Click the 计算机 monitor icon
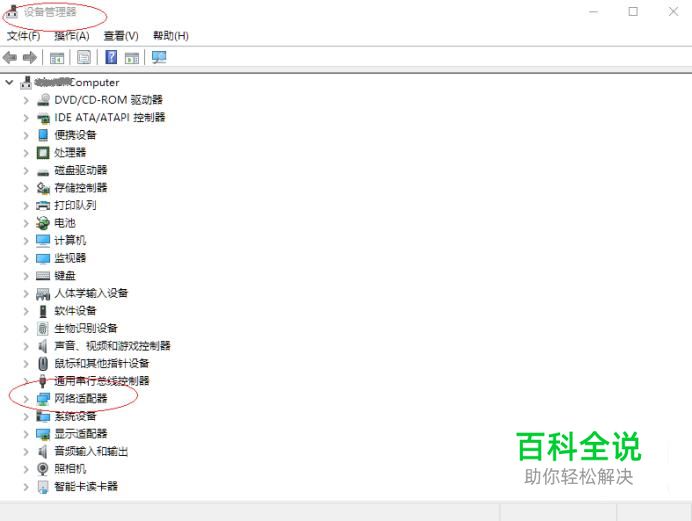 click(43, 240)
